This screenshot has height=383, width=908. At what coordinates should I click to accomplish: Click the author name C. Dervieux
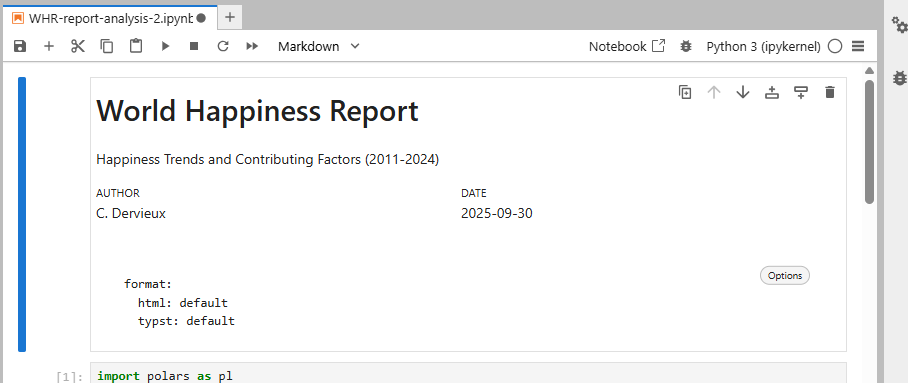click(x=131, y=213)
